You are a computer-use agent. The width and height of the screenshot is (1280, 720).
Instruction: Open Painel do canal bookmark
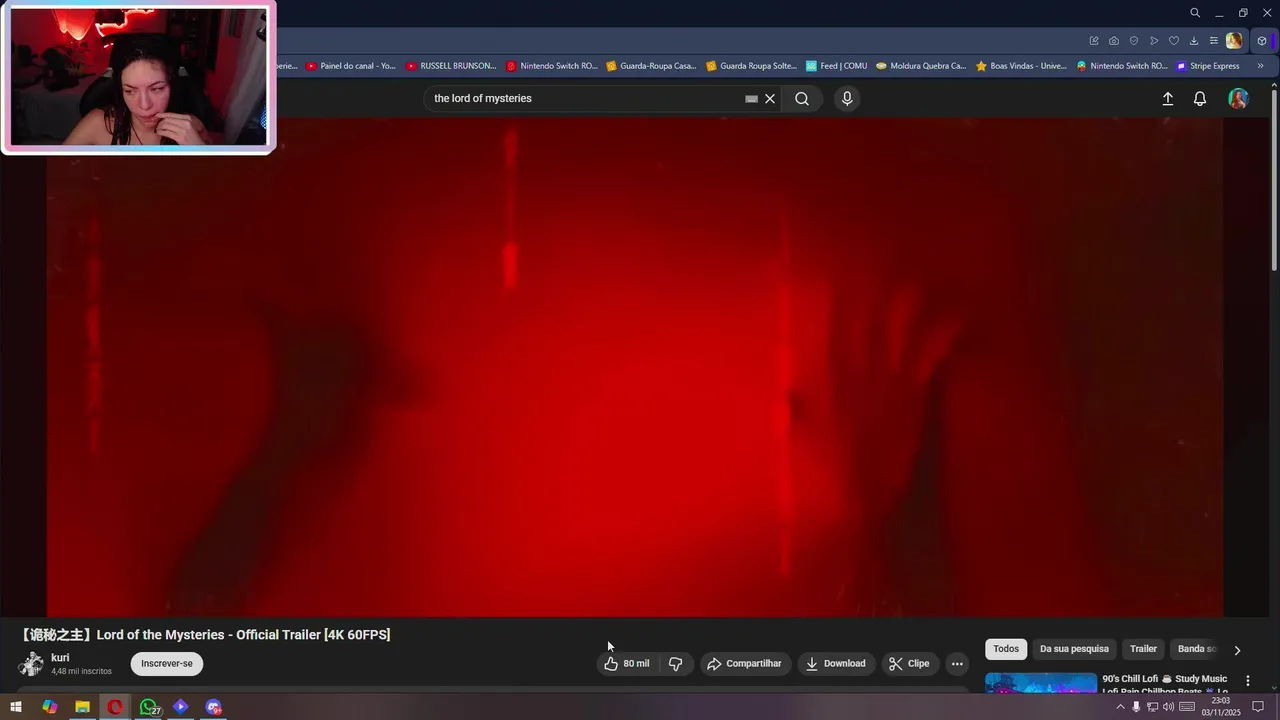pos(351,66)
